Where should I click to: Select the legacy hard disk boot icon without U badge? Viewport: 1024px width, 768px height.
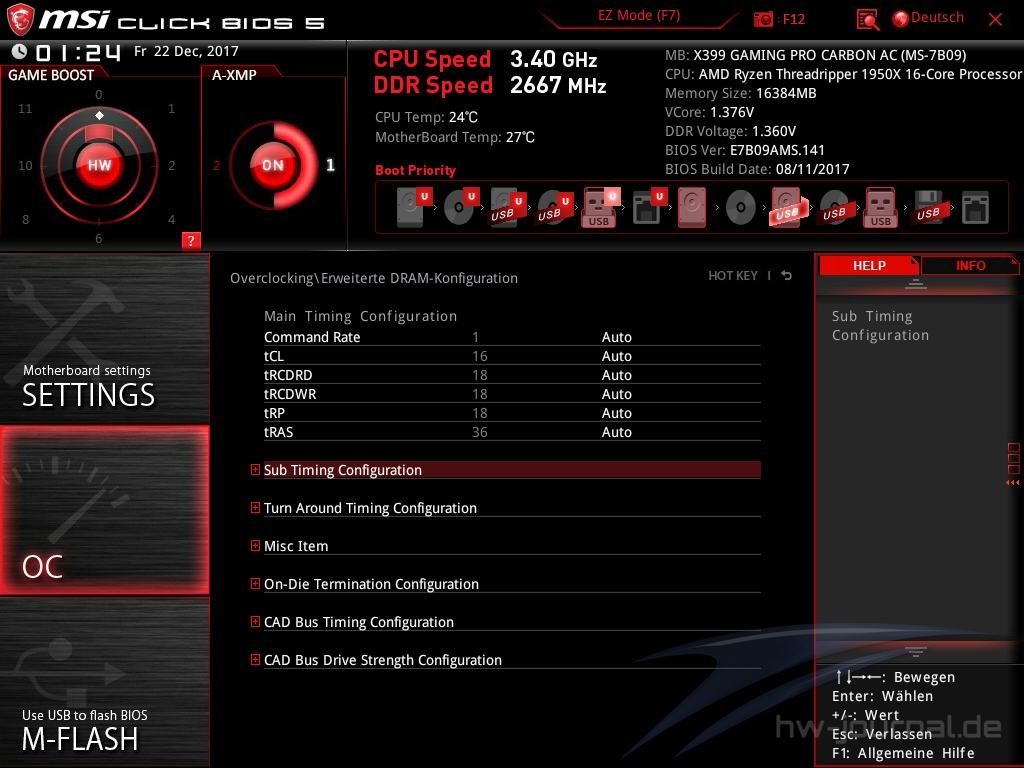coord(692,207)
